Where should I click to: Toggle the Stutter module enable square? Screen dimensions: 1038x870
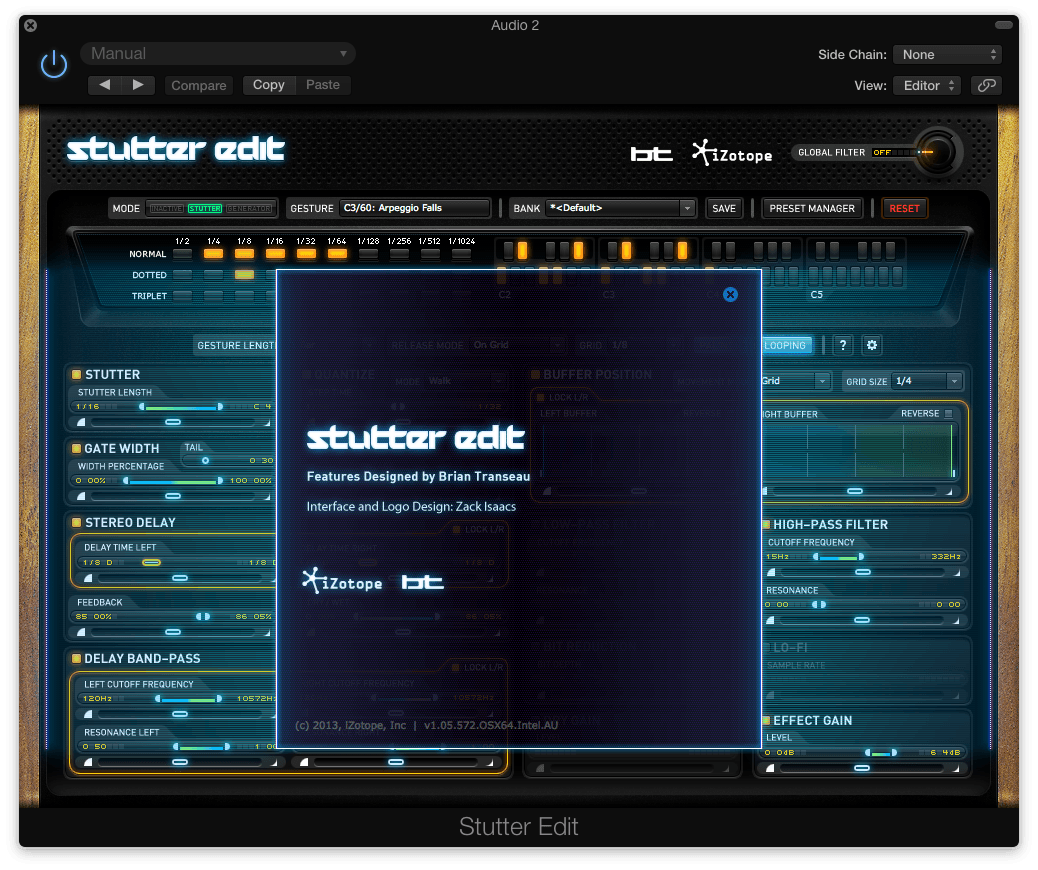tap(76, 374)
